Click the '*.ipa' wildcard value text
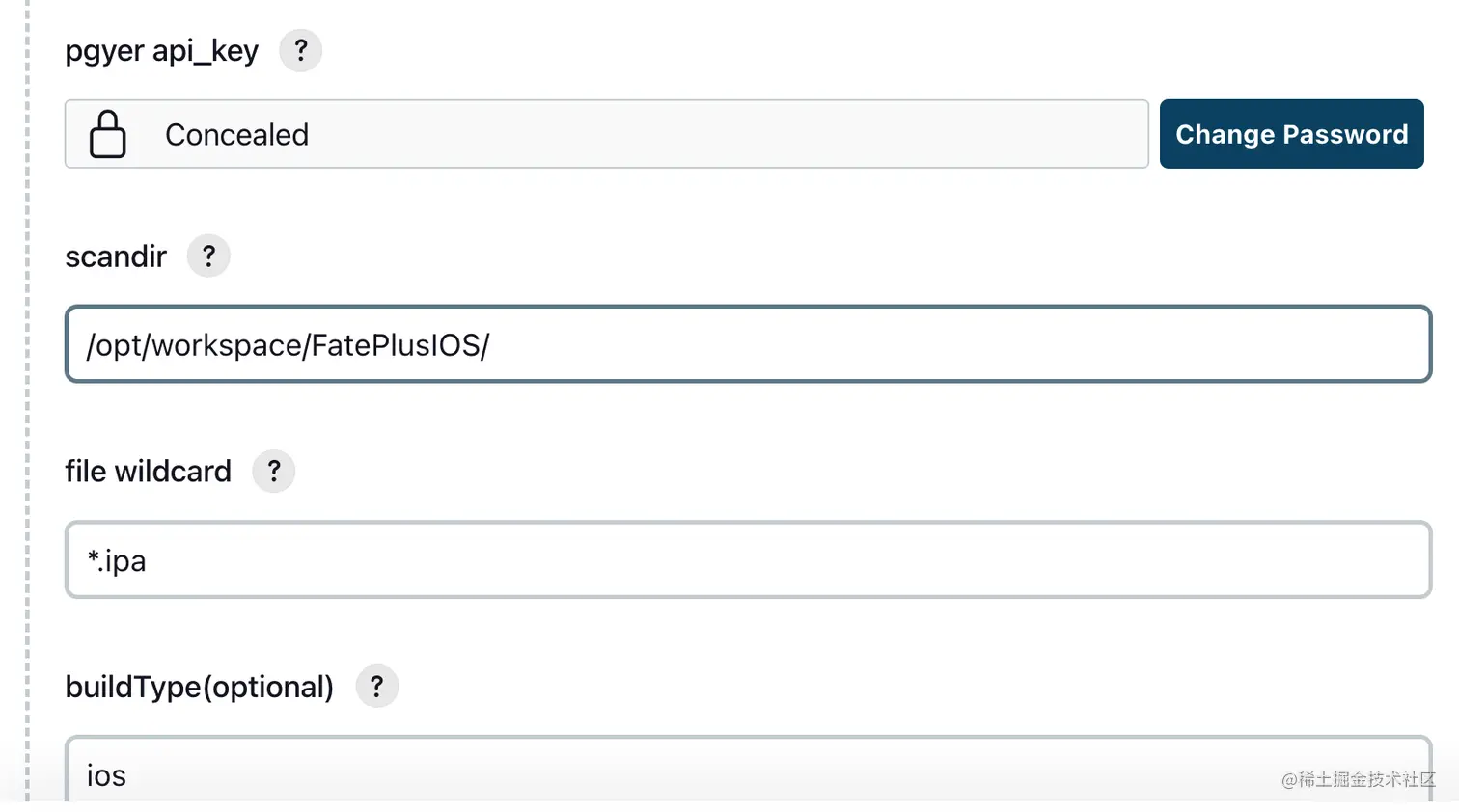Screen dimensions: 1459x812 [117, 560]
